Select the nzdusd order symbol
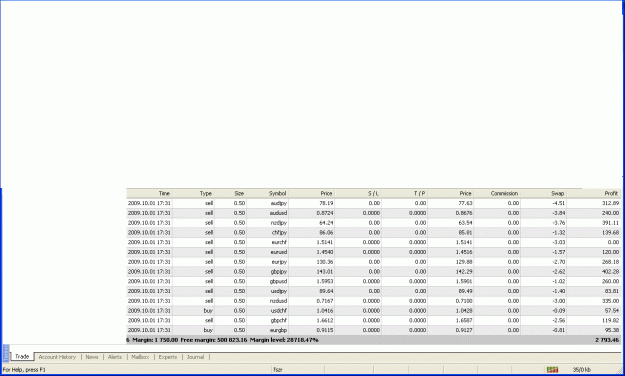This screenshot has height=376, width=625. pyautogui.click(x=278, y=301)
